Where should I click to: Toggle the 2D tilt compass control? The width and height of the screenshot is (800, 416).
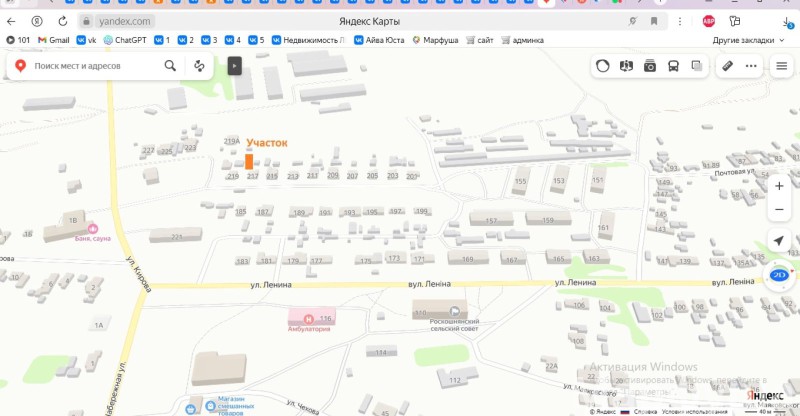tap(779, 275)
